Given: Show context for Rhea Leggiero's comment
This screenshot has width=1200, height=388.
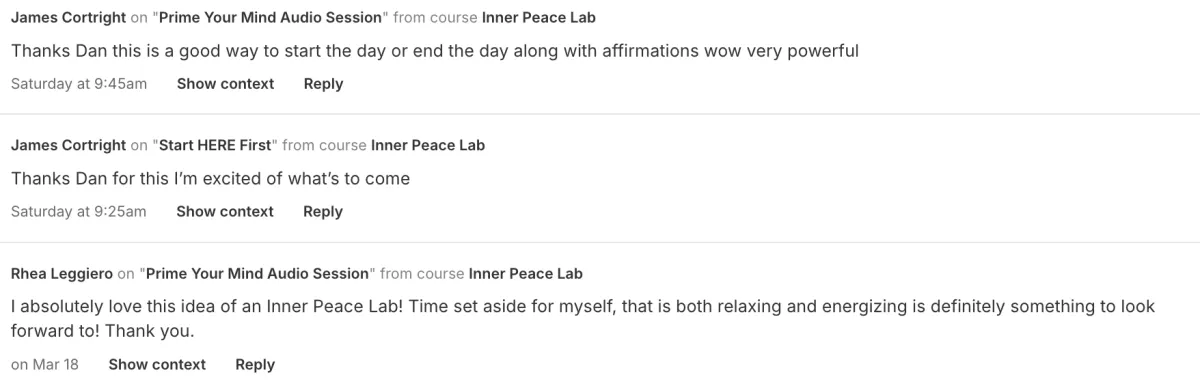Looking at the screenshot, I should click(157, 364).
